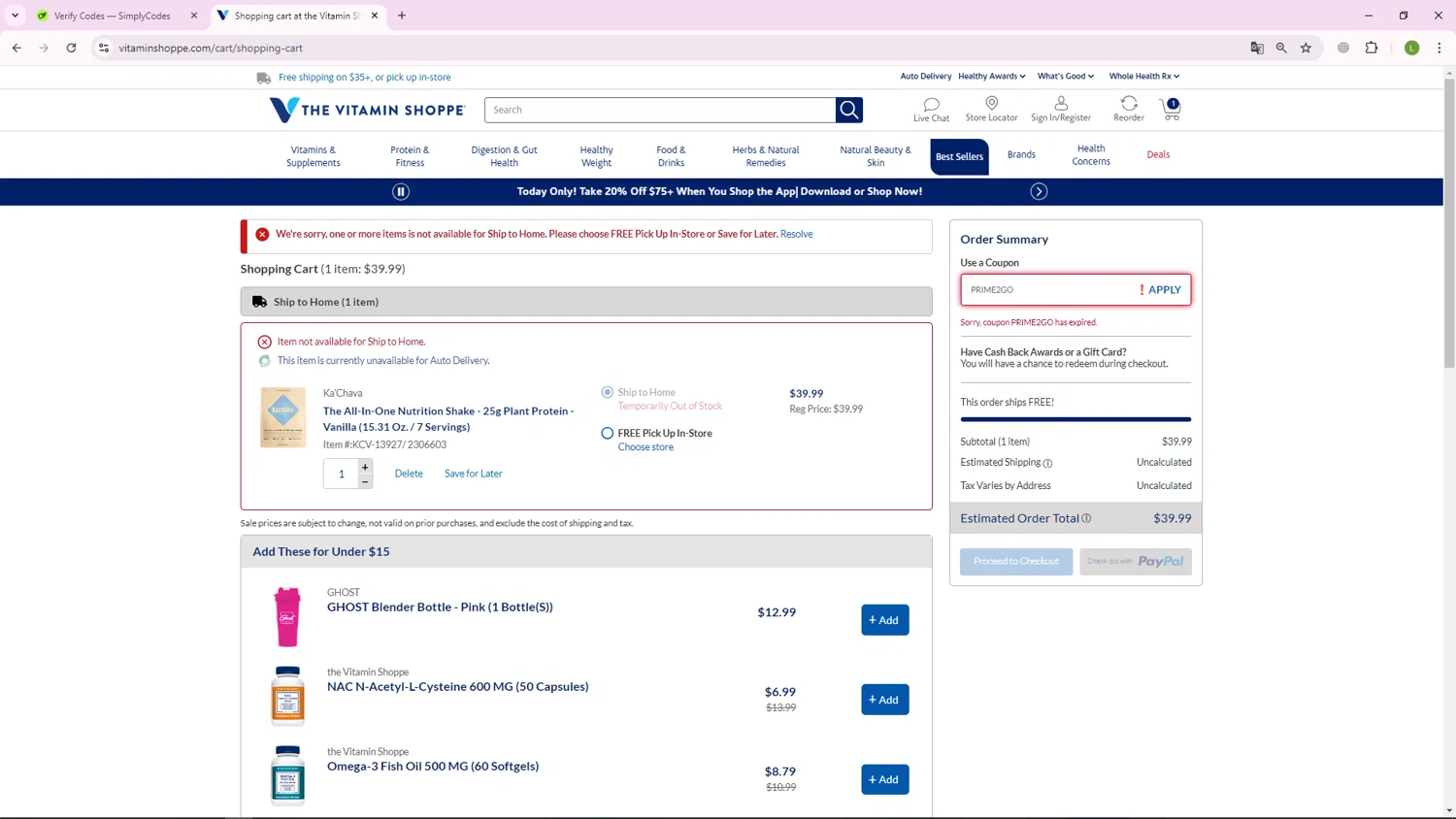Screen dimensions: 1456x819
Task: Expand the Healthy Awards dropdown
Action: [991, 77]
